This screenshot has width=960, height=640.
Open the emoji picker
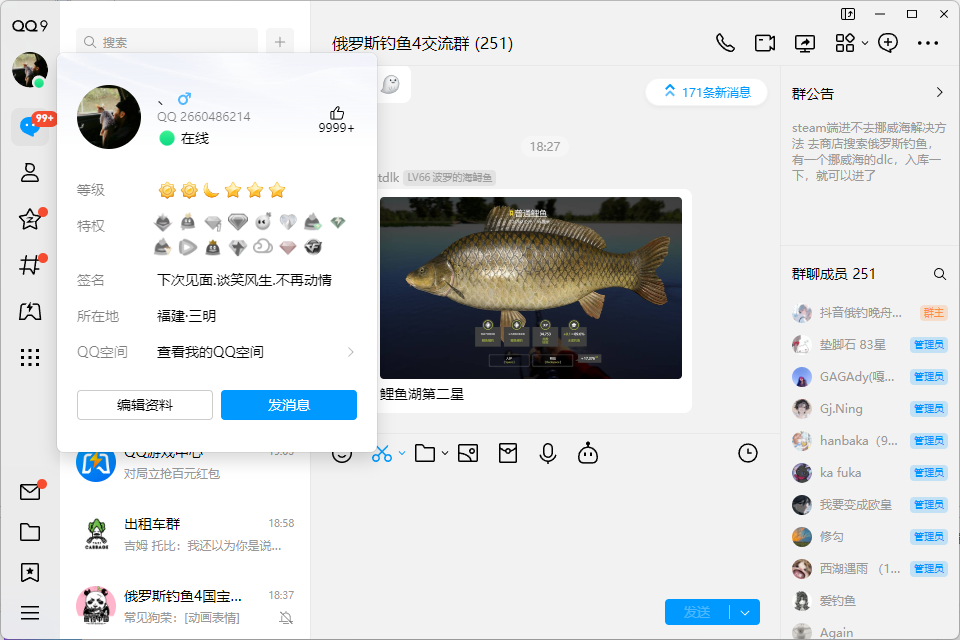point(342,454)
